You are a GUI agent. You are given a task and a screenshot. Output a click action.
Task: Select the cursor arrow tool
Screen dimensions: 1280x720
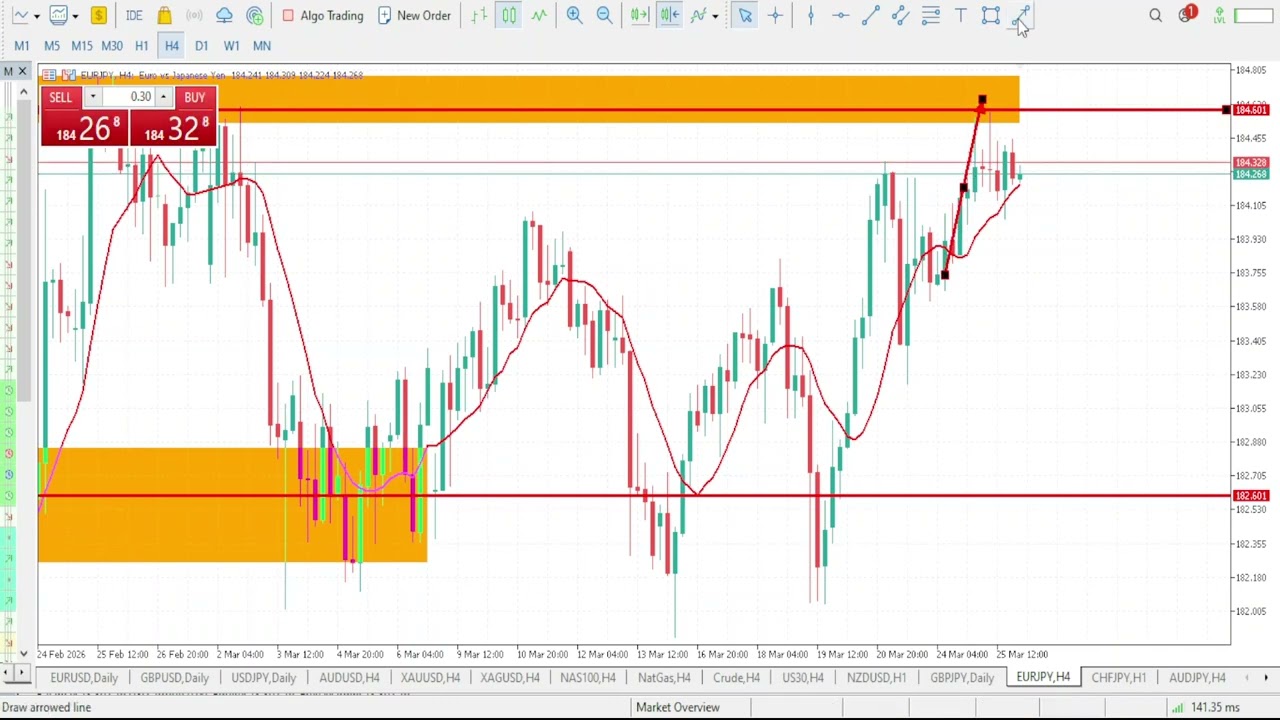[x=745, y=15]
